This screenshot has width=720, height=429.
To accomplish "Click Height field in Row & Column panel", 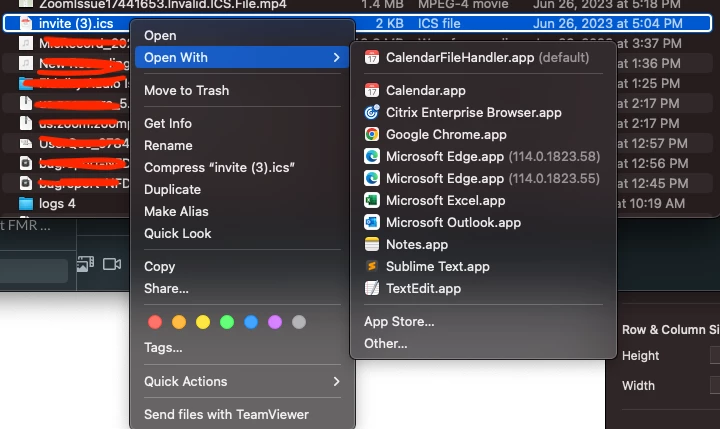I will coord(715,356).
